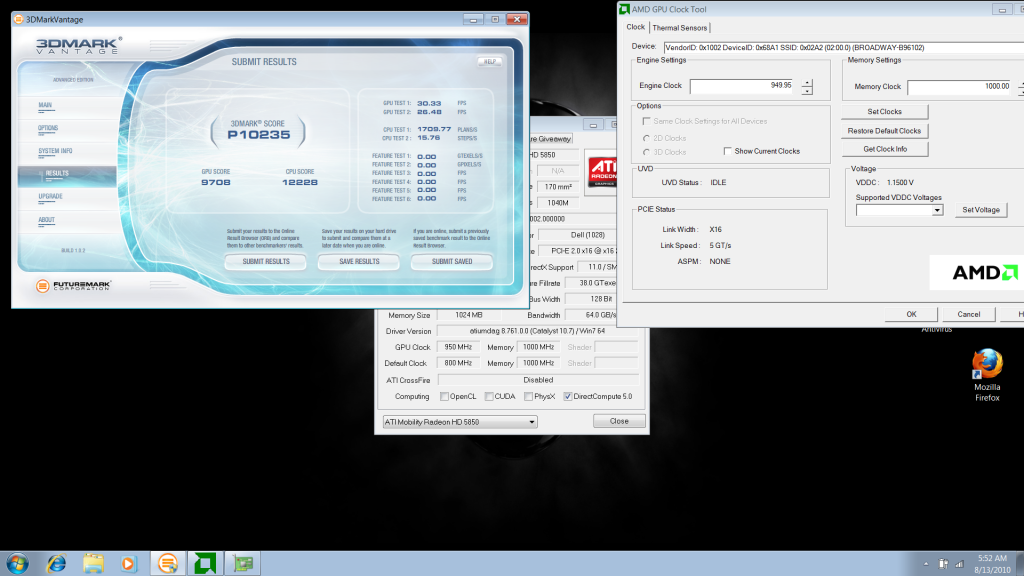This screenshot has height=576, width=1024.
Task: Click the 3DMark Vantage title bar icon
Action: point(18,20)
